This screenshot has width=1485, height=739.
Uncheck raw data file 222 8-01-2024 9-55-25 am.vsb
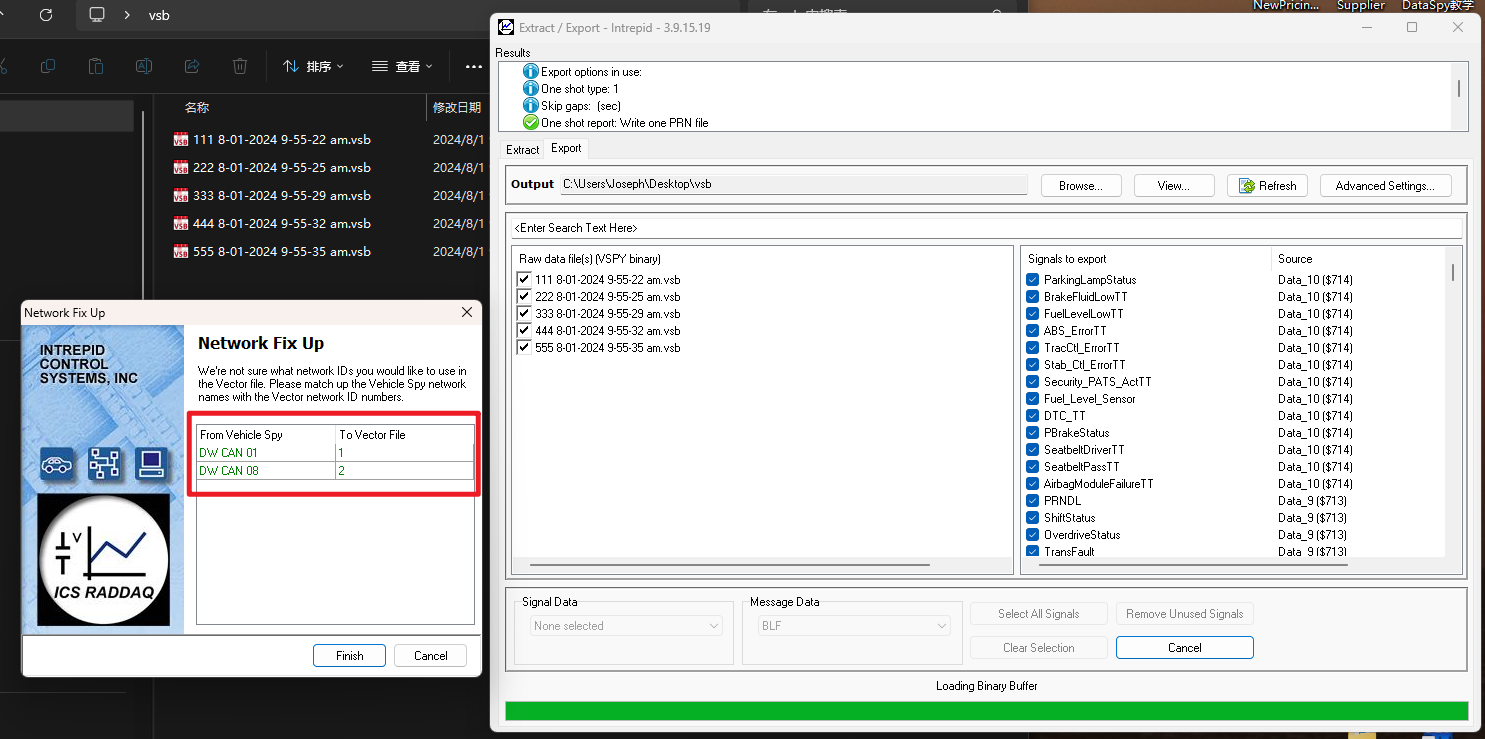[x=524, y=297]
